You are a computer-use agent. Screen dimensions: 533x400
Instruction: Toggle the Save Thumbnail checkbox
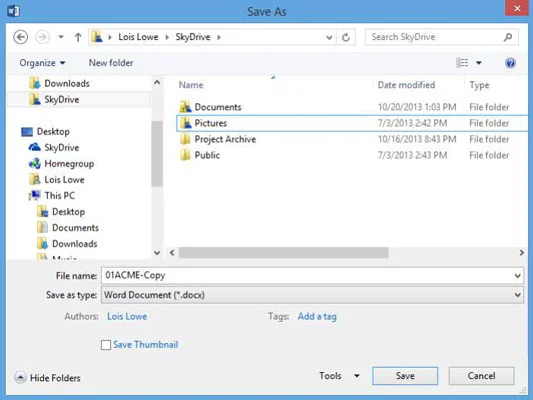coord(106,345)
